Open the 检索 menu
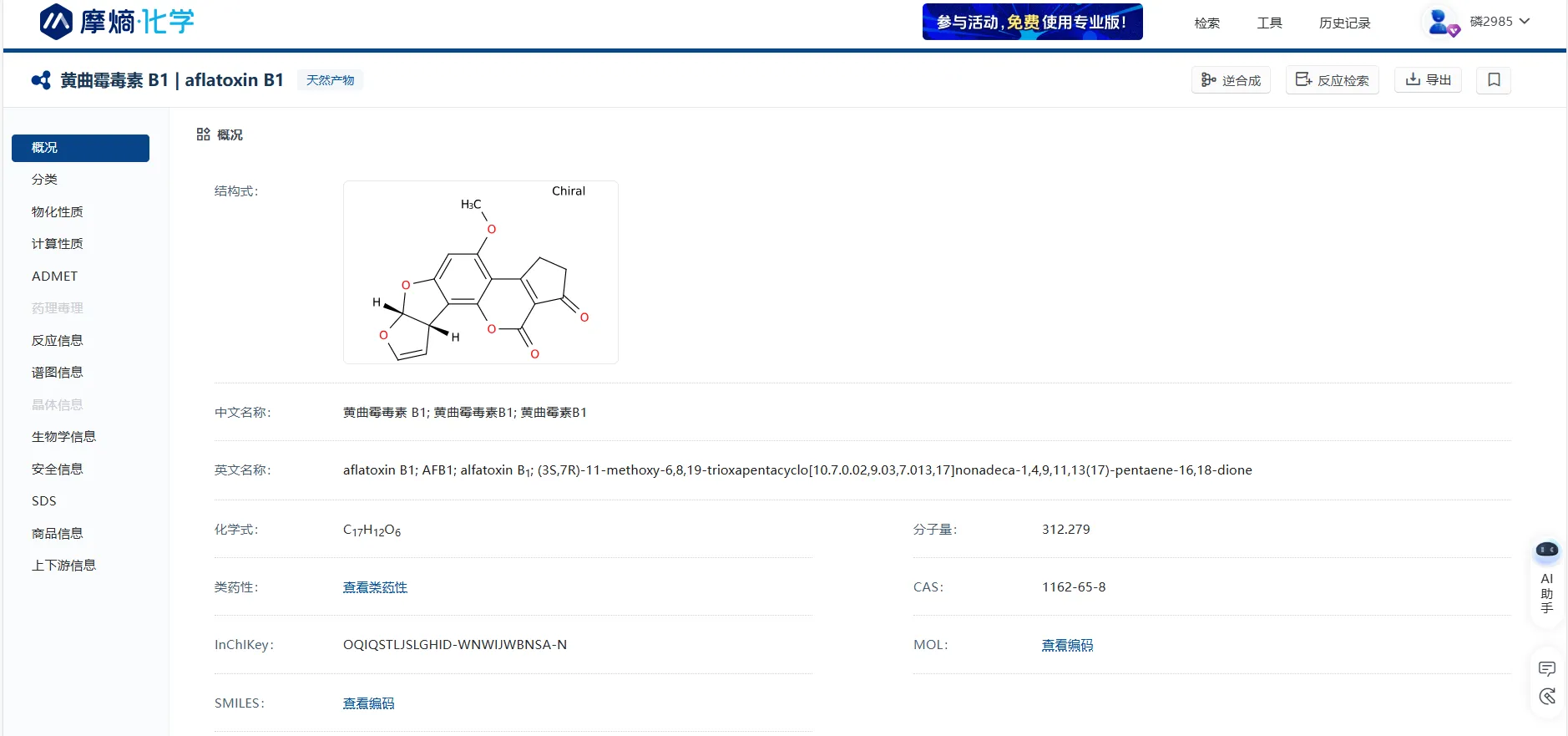Image resolution: width=1568 pixels, height=736 pixels. pos(1206,23)
